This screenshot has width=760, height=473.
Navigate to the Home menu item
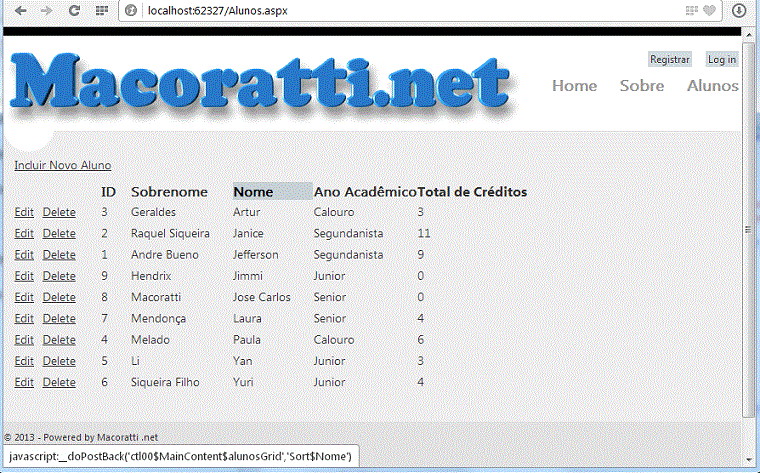click(574, 86)
